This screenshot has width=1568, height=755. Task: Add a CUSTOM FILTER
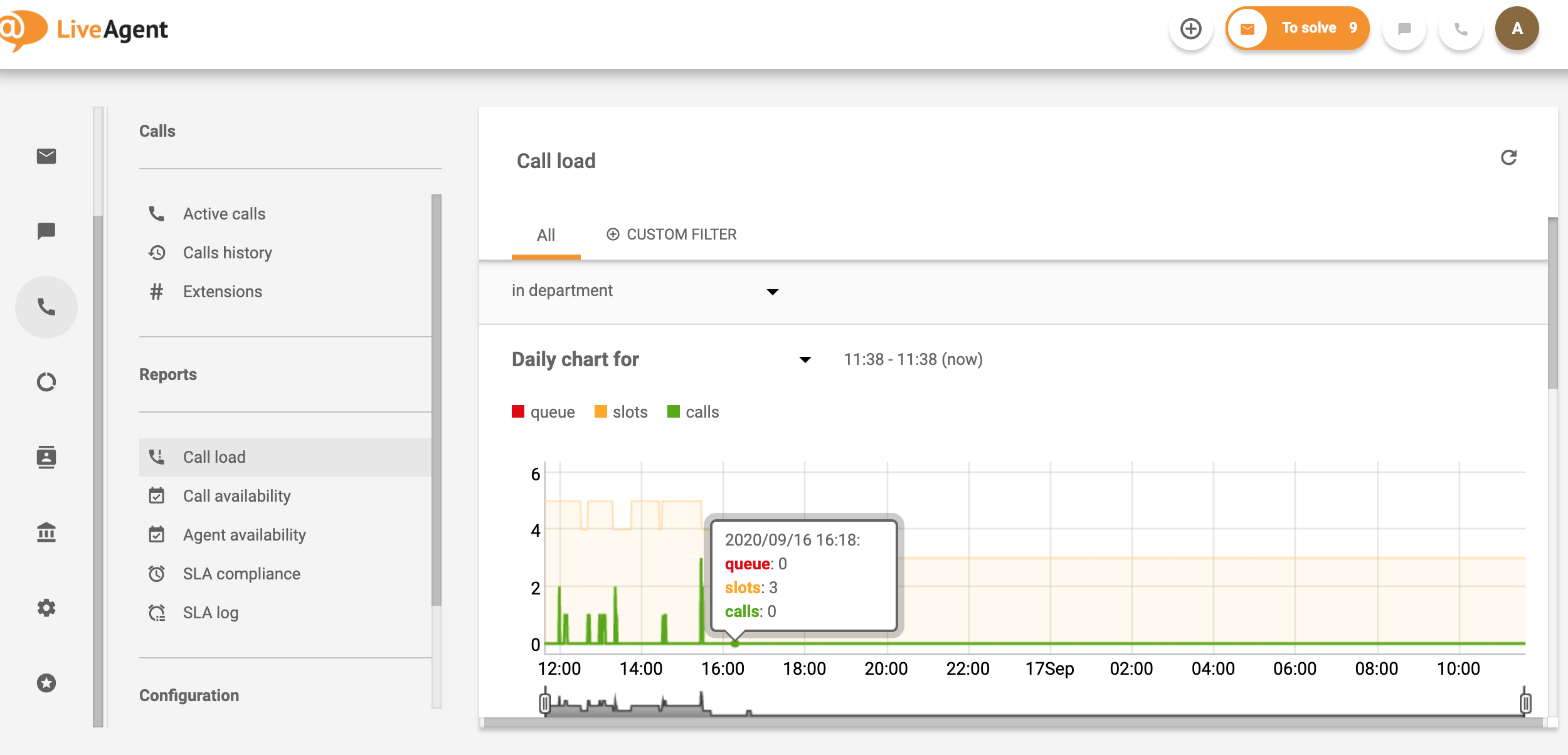(x=671, y=235)
